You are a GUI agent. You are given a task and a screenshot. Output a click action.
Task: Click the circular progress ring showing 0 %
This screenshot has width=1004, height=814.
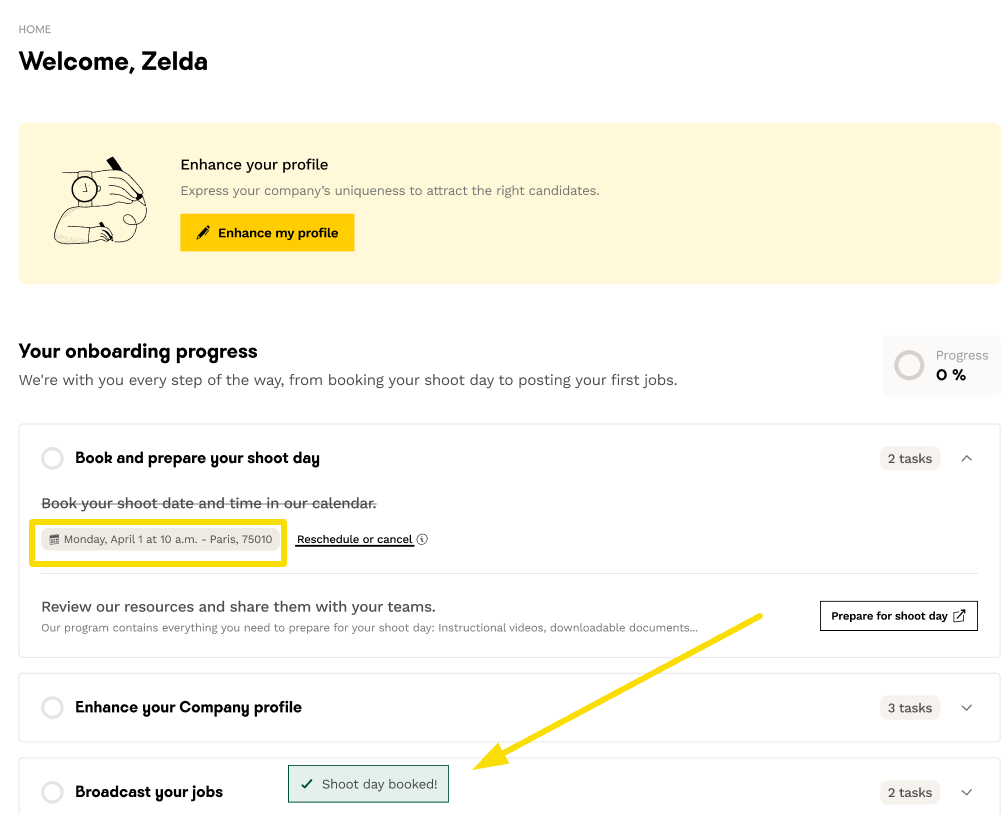pos(909,365)
